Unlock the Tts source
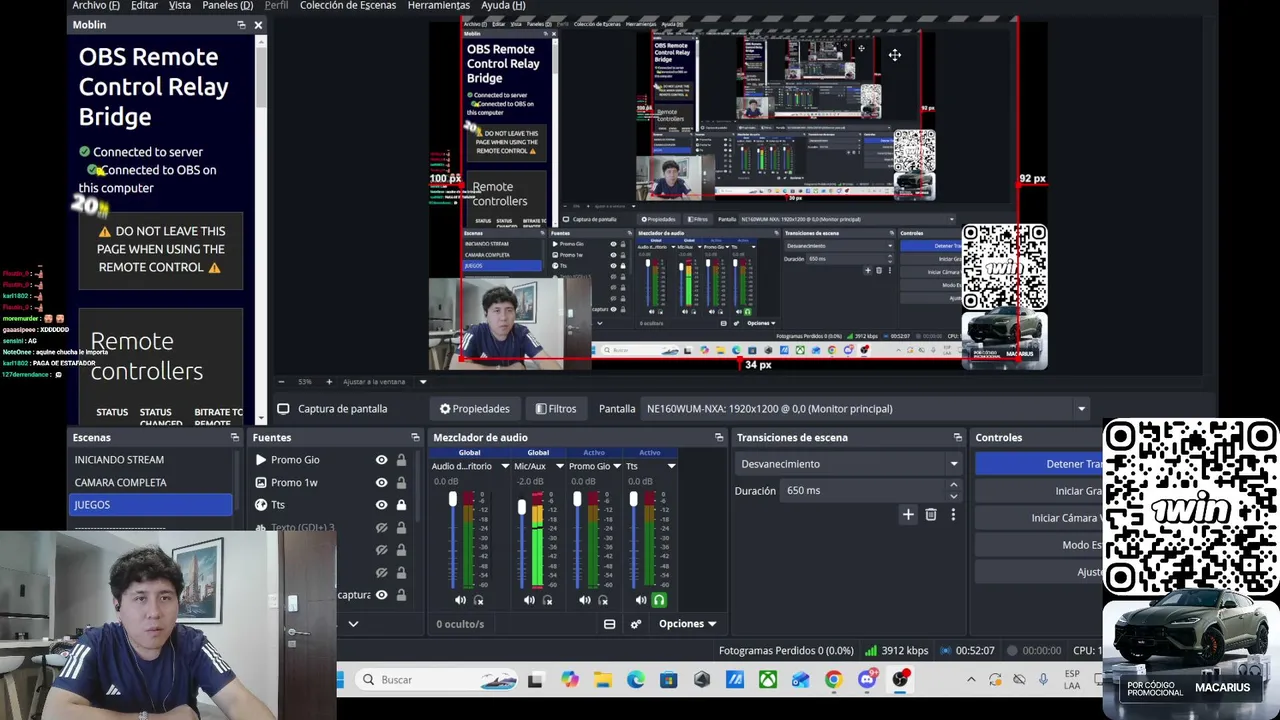The height and width of the screenshot is (720, 1280). 401,505
